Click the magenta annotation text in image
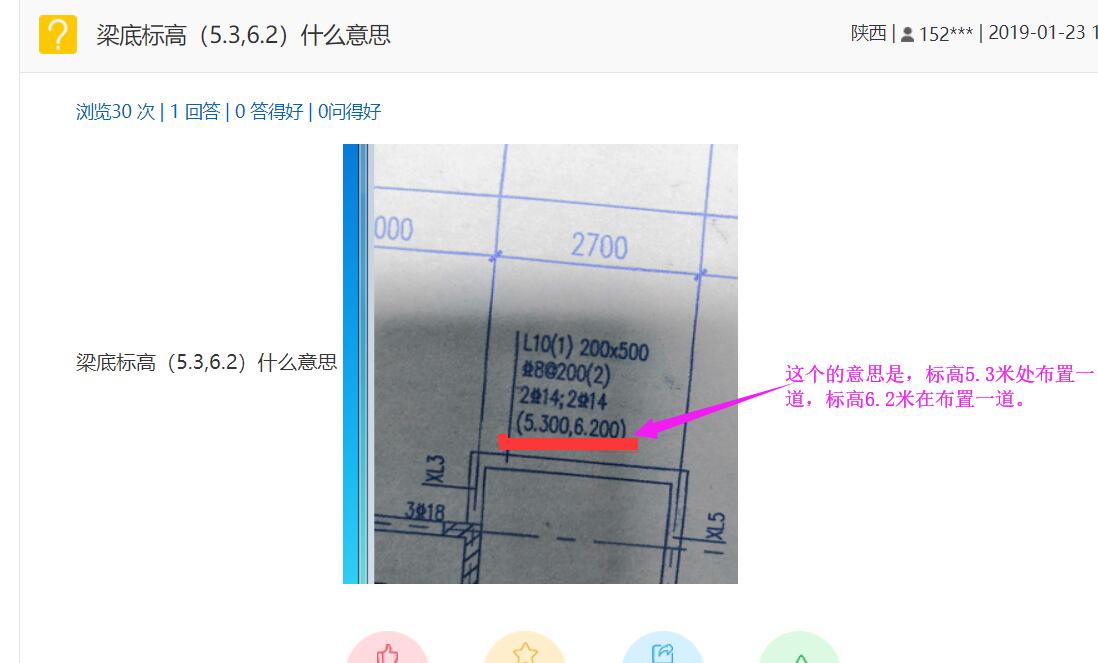The width and height of the screenshot is (1098, 663). [939, 386]
